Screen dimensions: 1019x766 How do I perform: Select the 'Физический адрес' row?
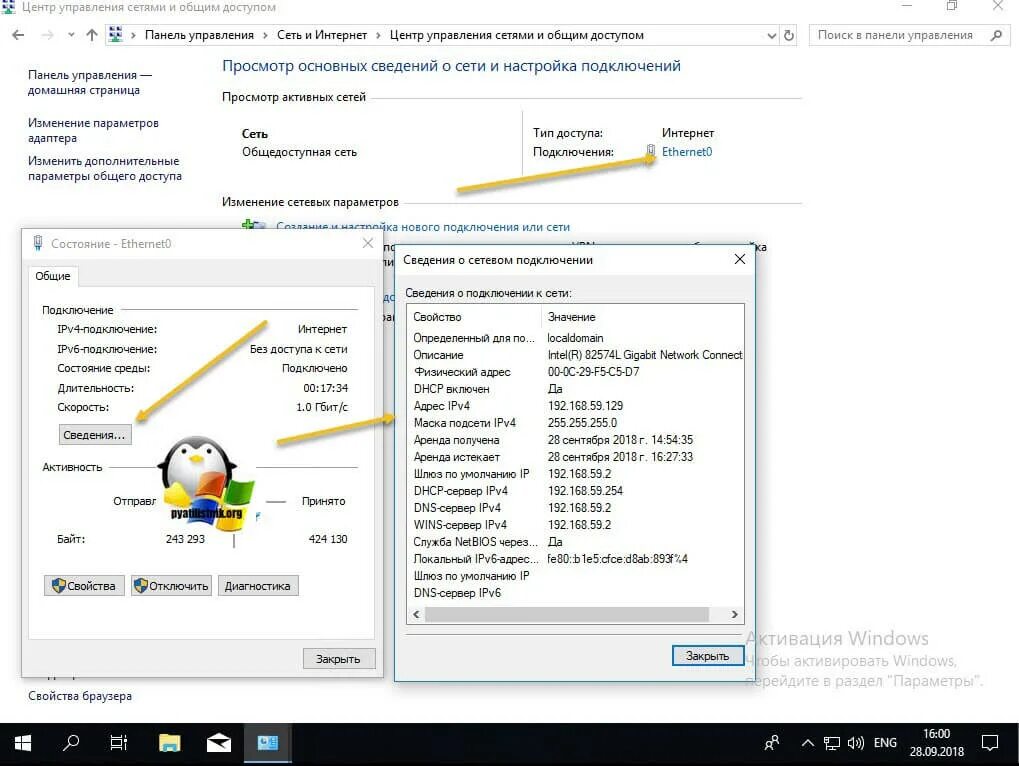click(x=575, y=372)
